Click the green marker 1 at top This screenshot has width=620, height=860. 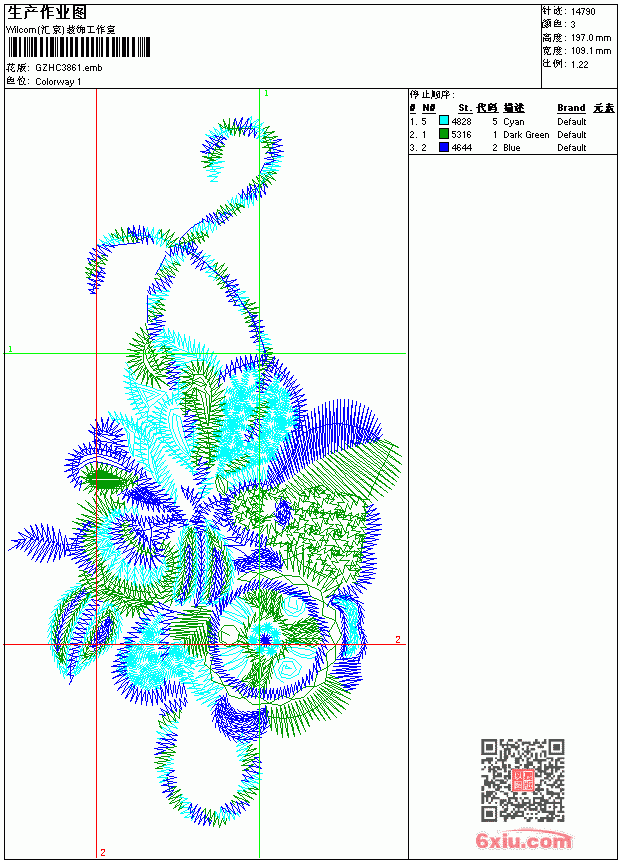(x=266, y=94)
